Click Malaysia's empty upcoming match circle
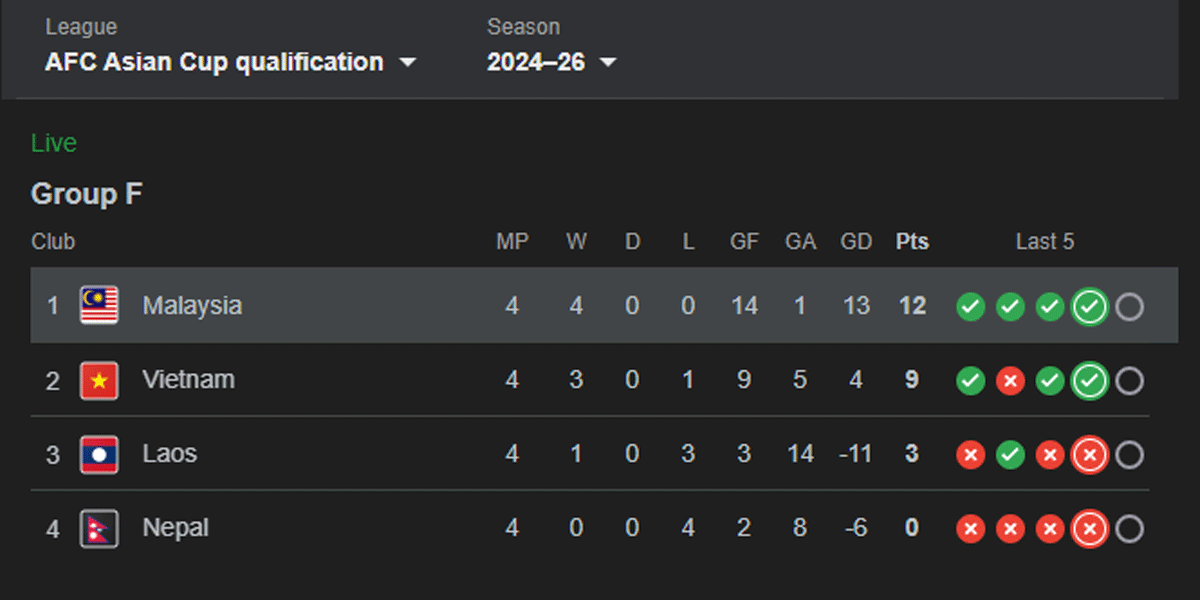This screenshot has width=1200, height=600. pyautogui.click(x=1129, y=307)
